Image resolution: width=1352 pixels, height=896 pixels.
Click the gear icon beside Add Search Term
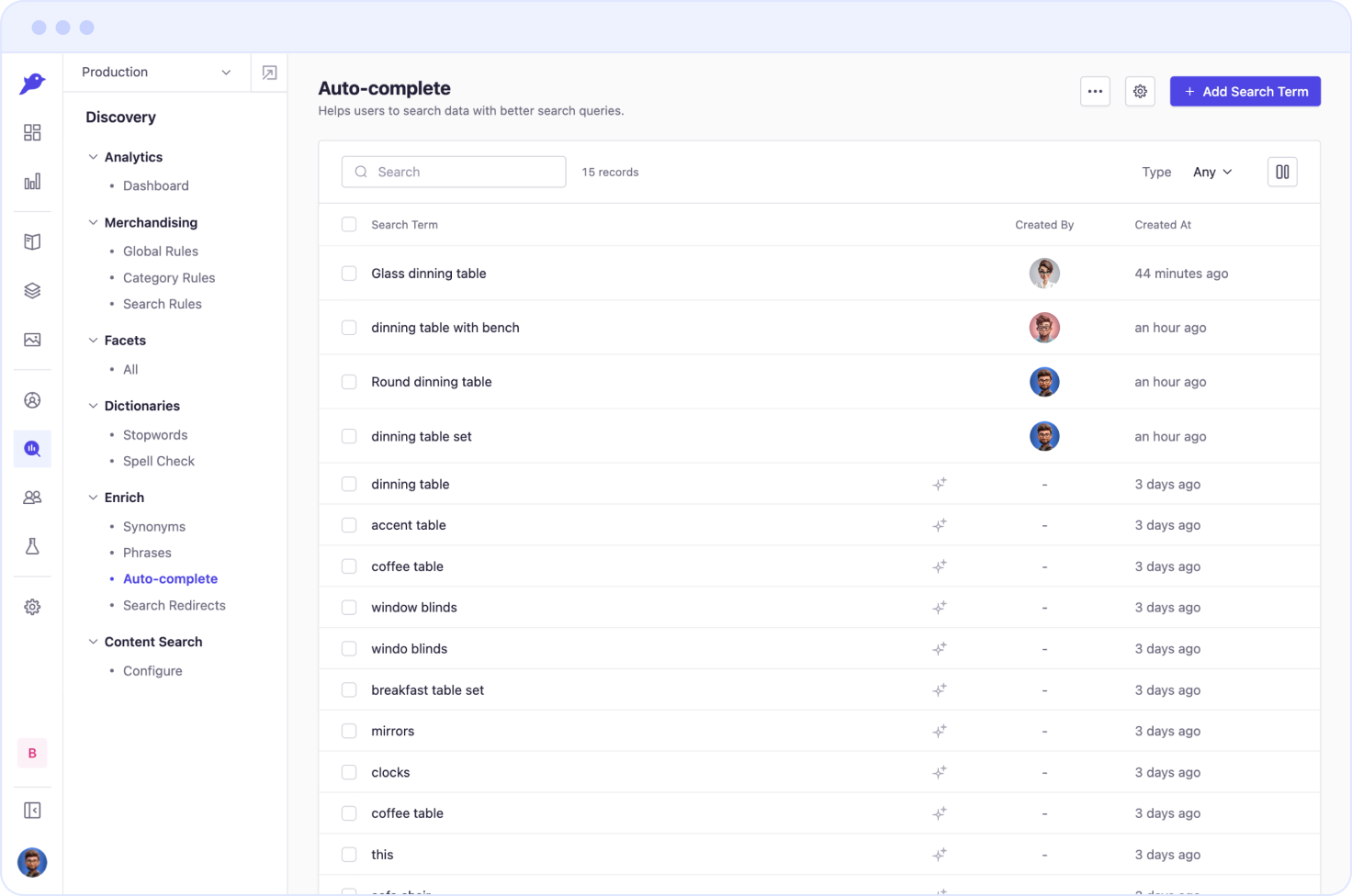point(1140,92)
